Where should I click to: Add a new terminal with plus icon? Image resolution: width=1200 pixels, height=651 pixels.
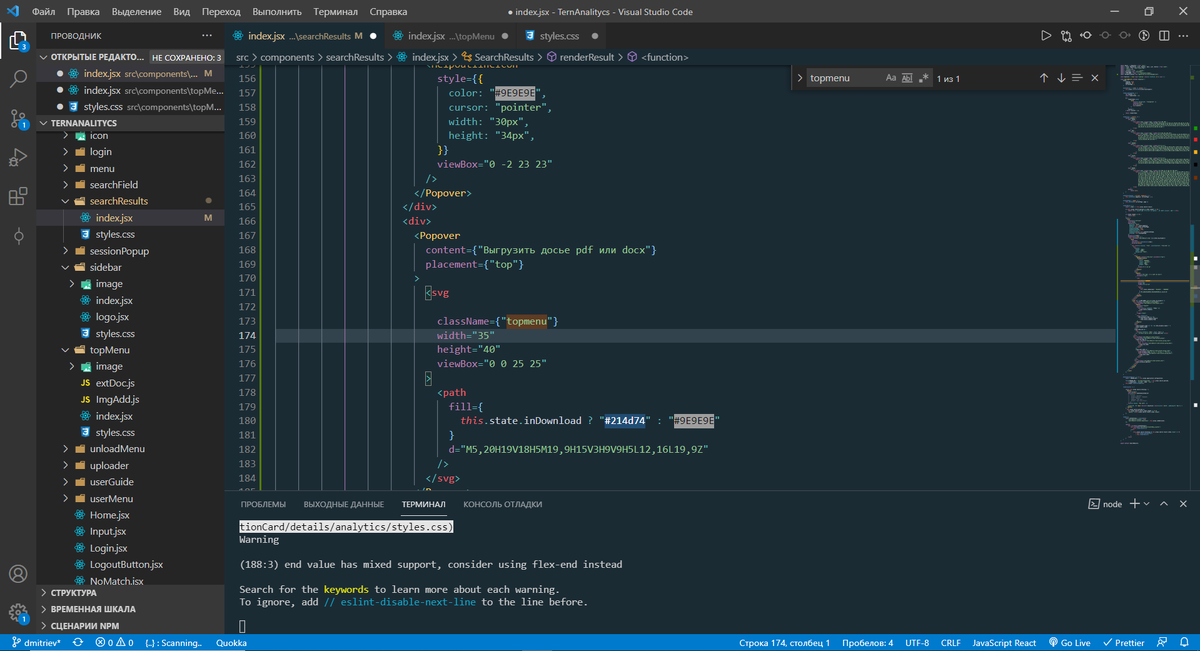[1134, 504]
